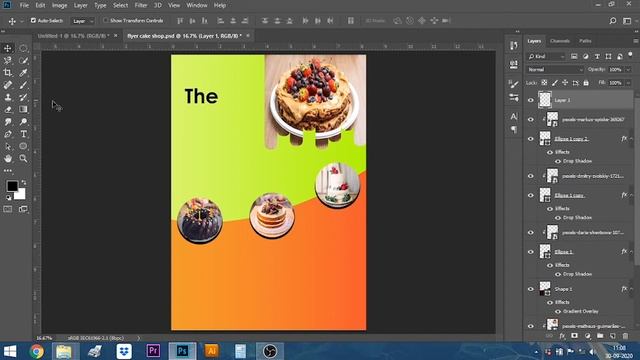Click the black foreground color swatch

coord(12,186)
